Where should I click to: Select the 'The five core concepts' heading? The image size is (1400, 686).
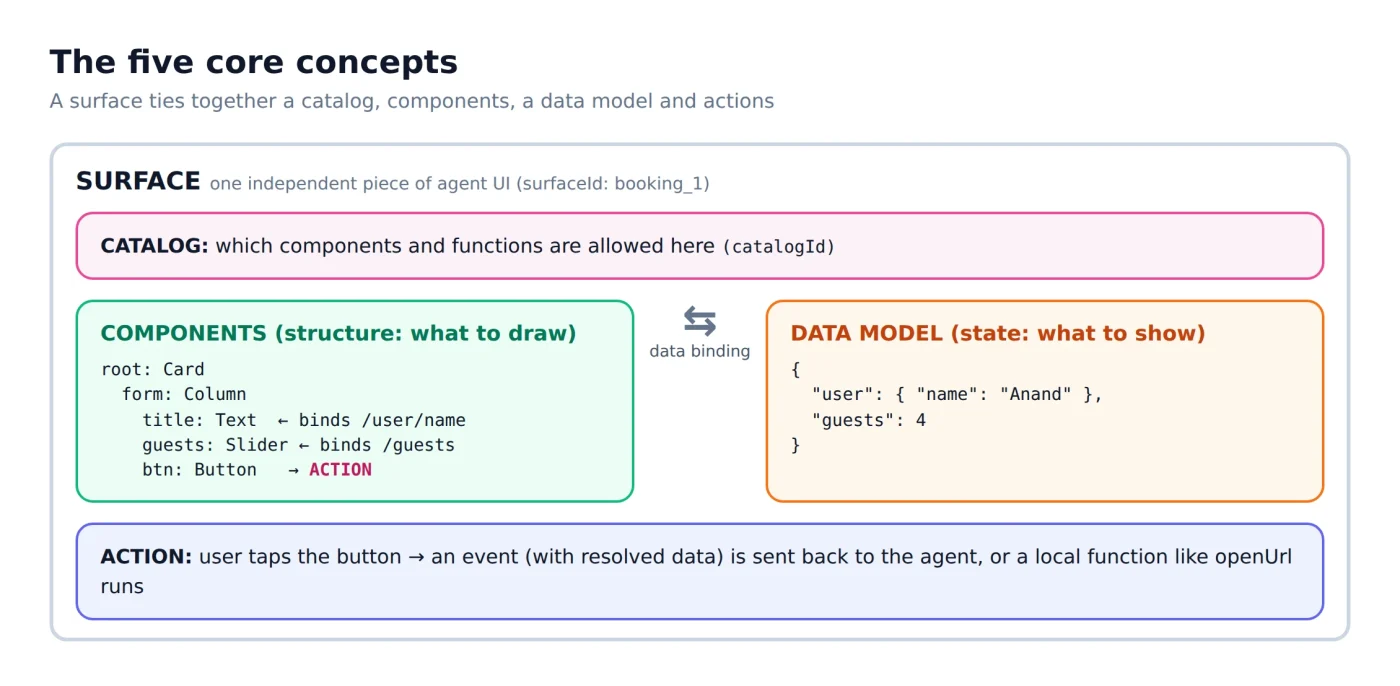coord(254,62)
